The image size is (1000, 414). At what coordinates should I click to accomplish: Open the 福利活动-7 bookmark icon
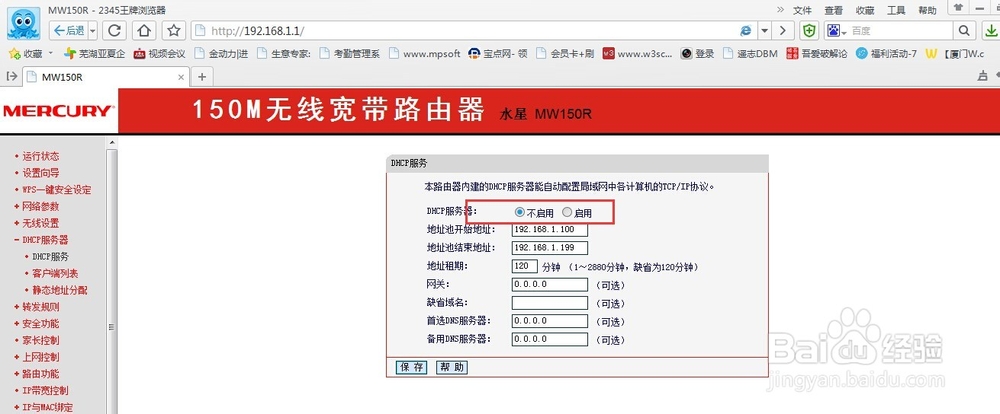click(861, 54)
